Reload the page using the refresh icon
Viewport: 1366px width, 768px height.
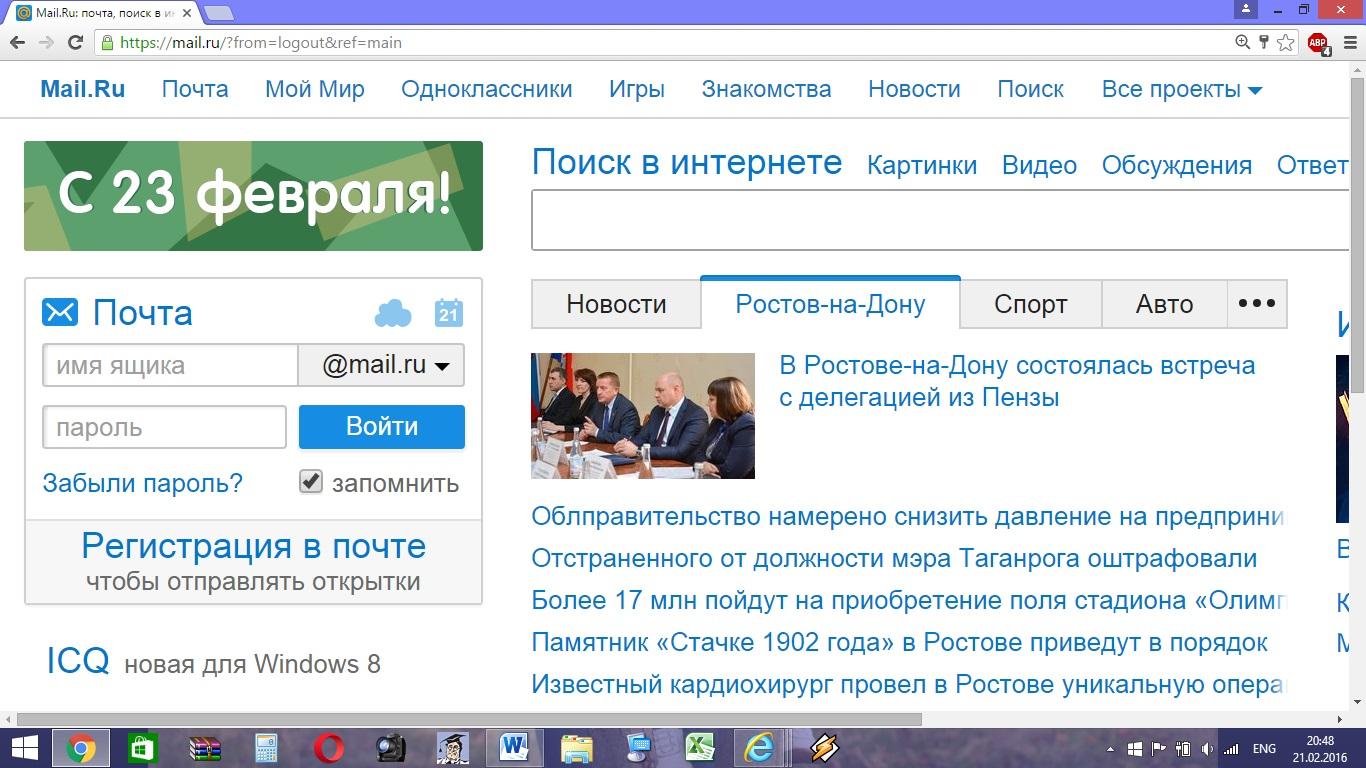tap(75, 43)
